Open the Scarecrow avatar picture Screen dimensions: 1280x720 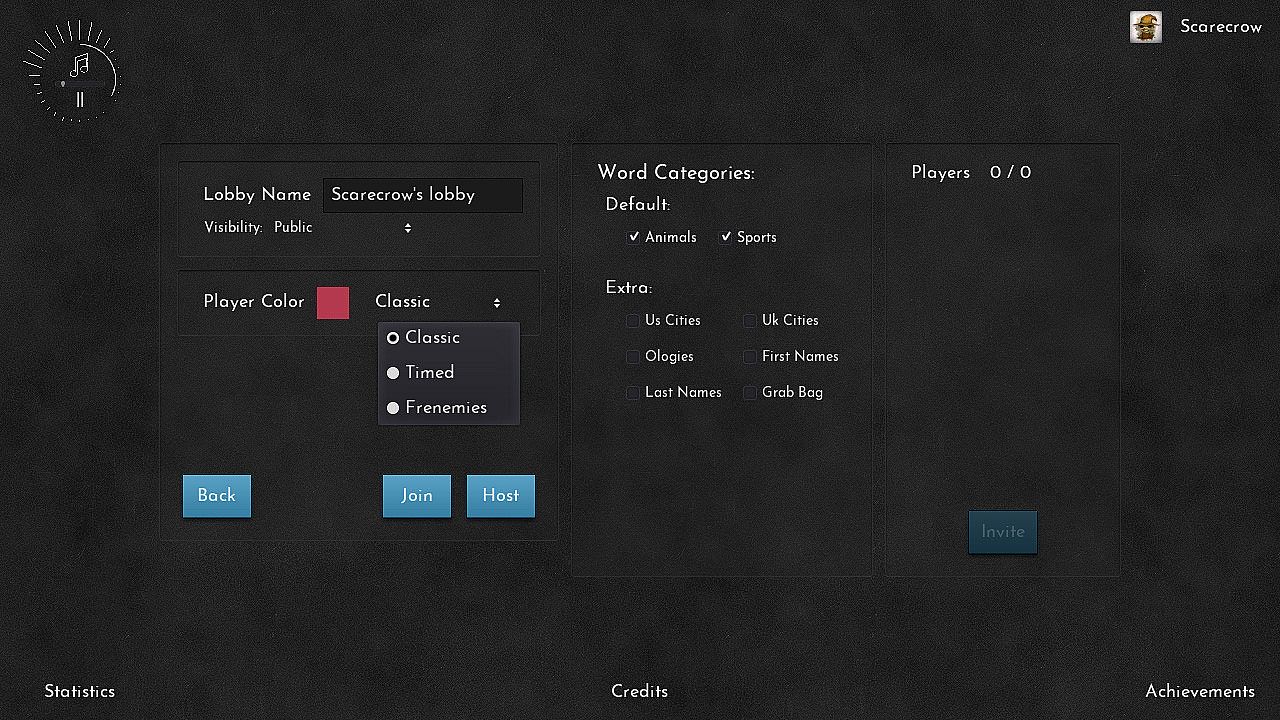pyautogui.click(x=1146, y=27)
